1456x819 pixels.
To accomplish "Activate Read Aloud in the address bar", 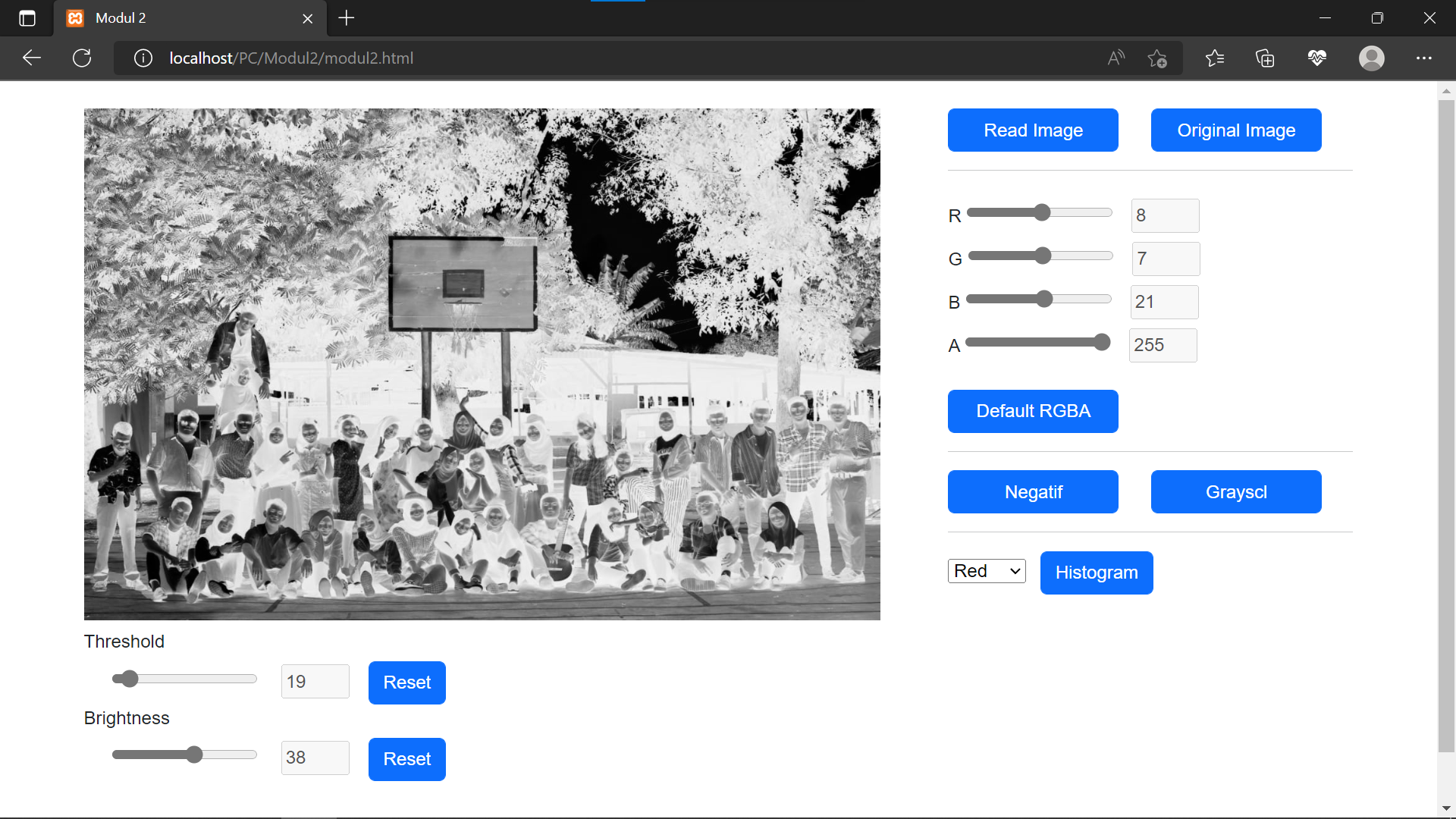I will tap(1116, 58).
